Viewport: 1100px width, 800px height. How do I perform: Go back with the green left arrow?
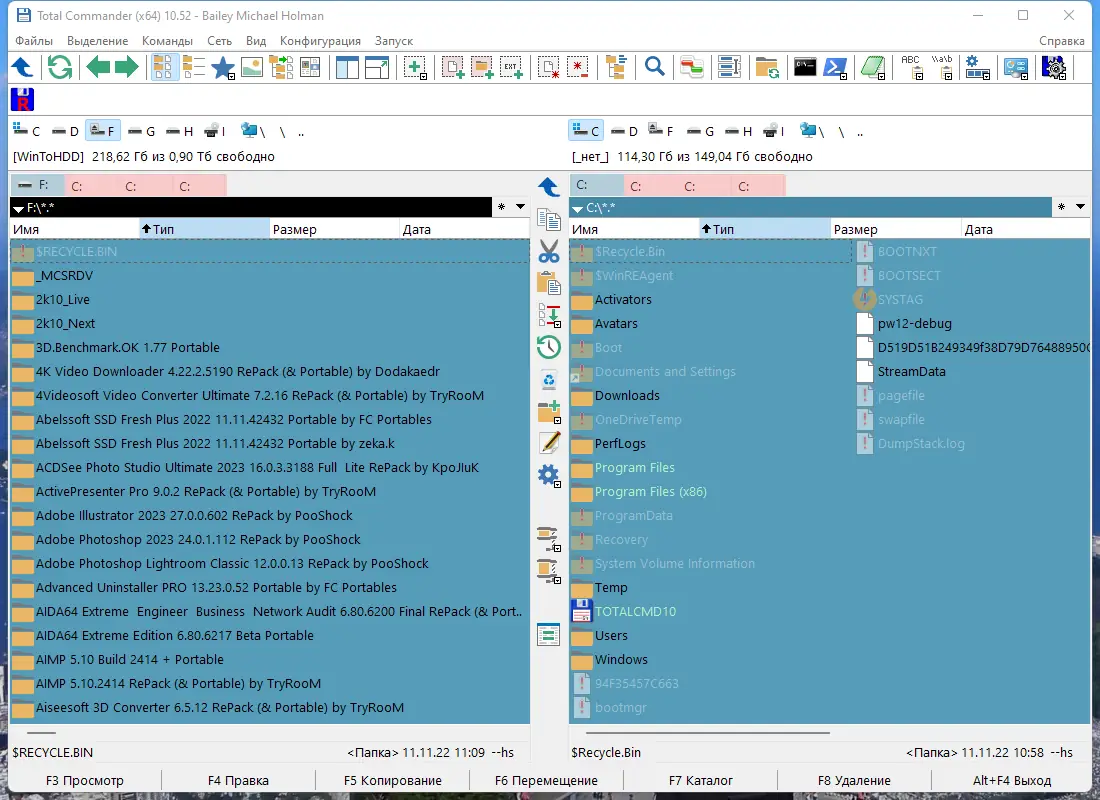[x=98, y=68]
